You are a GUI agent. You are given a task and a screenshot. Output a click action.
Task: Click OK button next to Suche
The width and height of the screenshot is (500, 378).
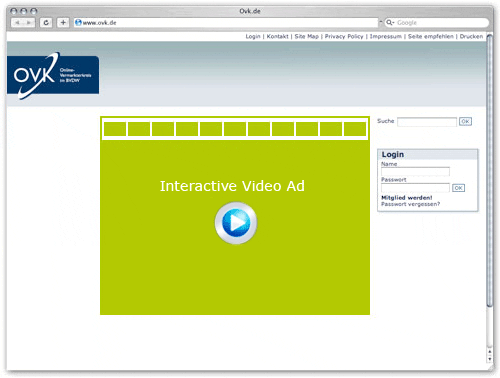[465, 121]
